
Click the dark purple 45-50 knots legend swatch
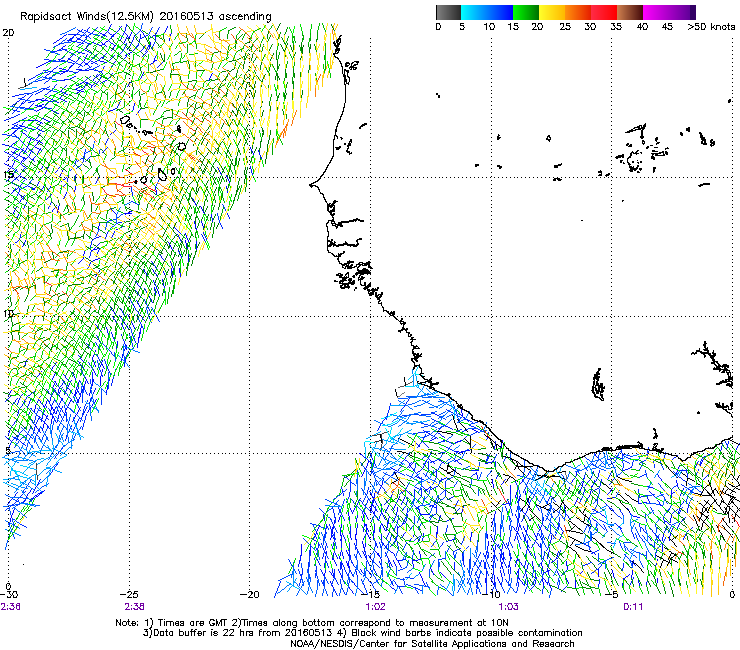point(682,12)
